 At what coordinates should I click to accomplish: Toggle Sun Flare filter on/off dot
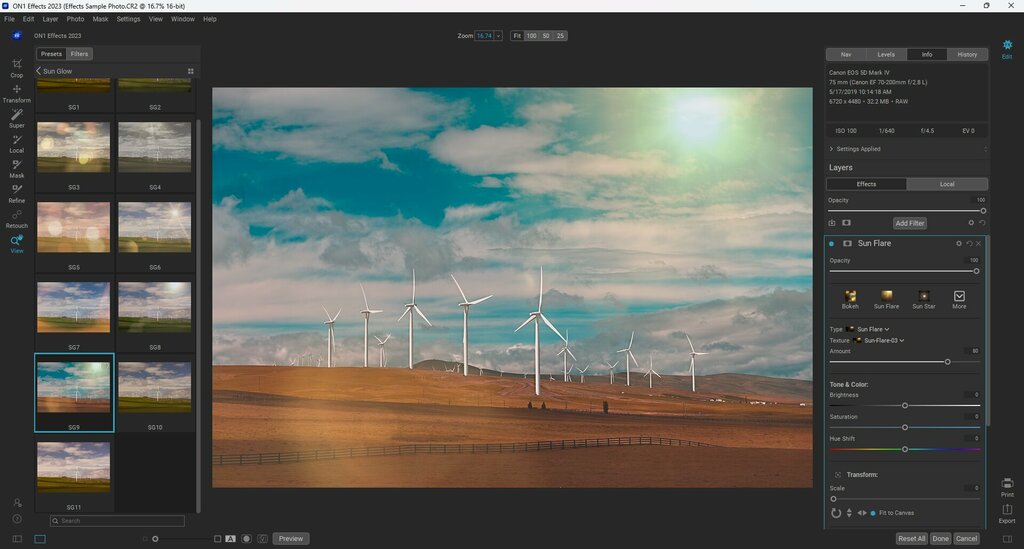[x=831, y=243]
